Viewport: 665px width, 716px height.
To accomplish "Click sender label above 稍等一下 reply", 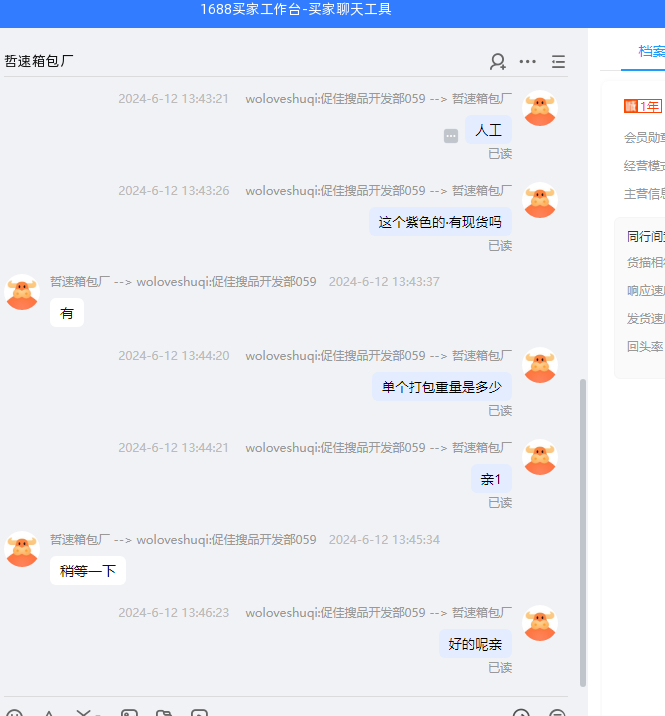I will [183, 540].
